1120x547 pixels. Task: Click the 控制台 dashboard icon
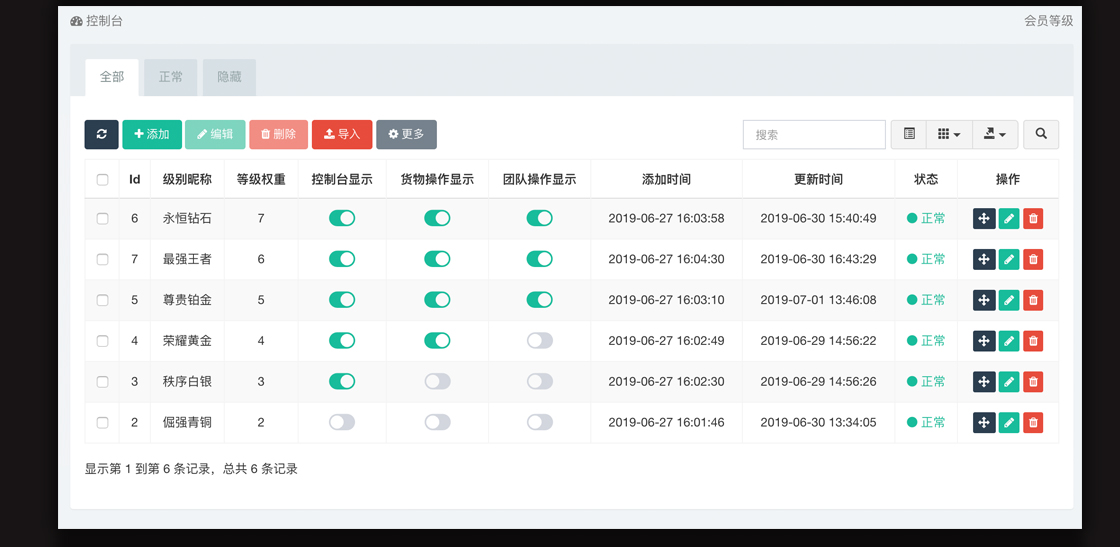click(x=77, y=21)
